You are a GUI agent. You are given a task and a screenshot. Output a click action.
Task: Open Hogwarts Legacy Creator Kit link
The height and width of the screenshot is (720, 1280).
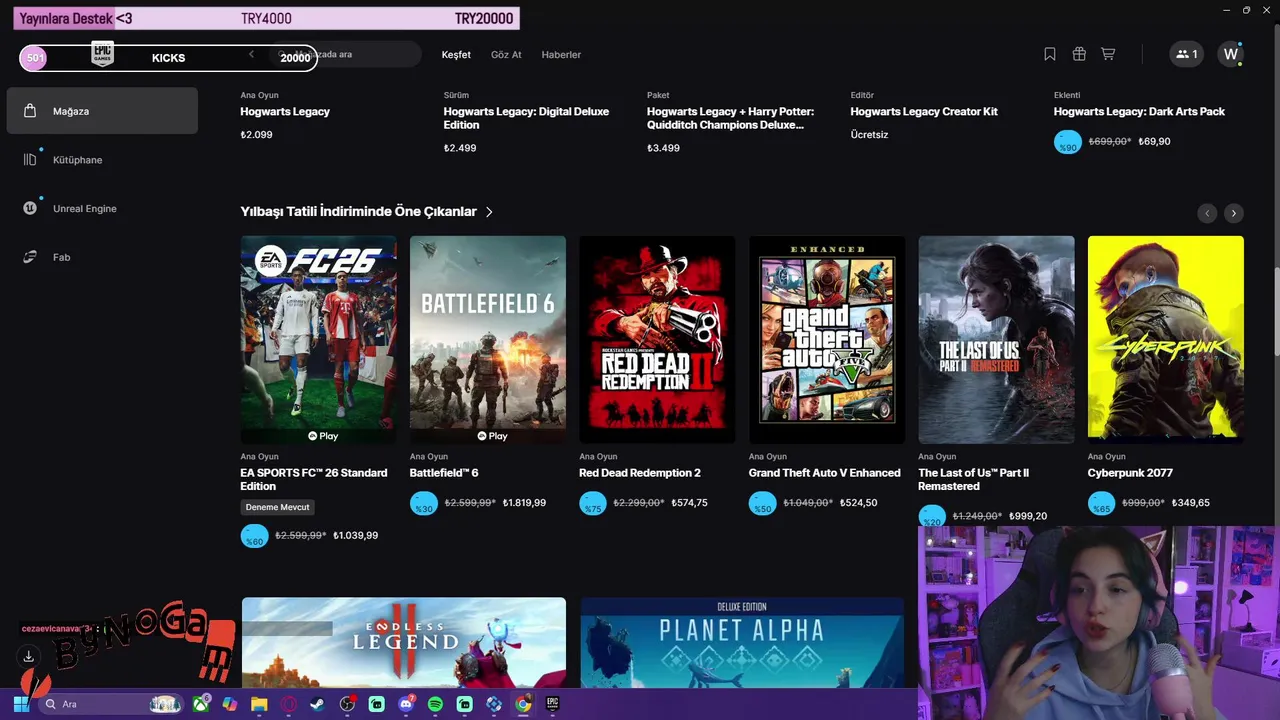click(x=924, y=112)
